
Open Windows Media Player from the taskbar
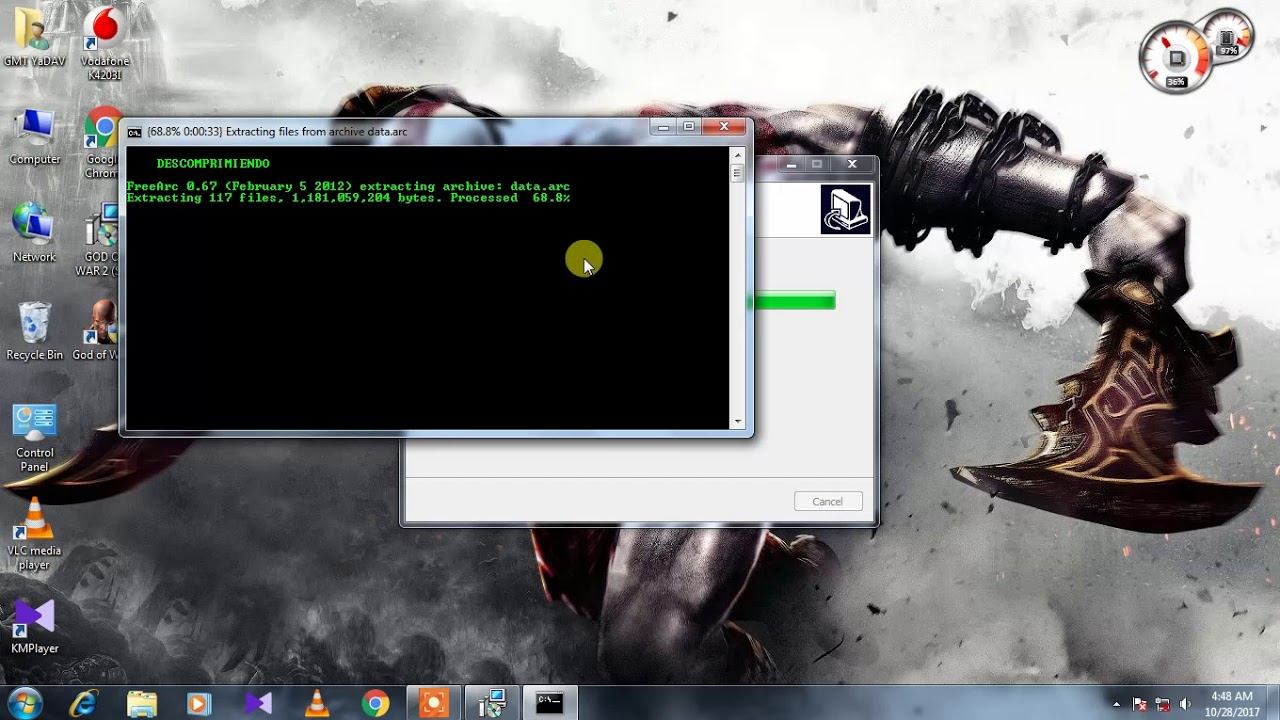point(199,703)
